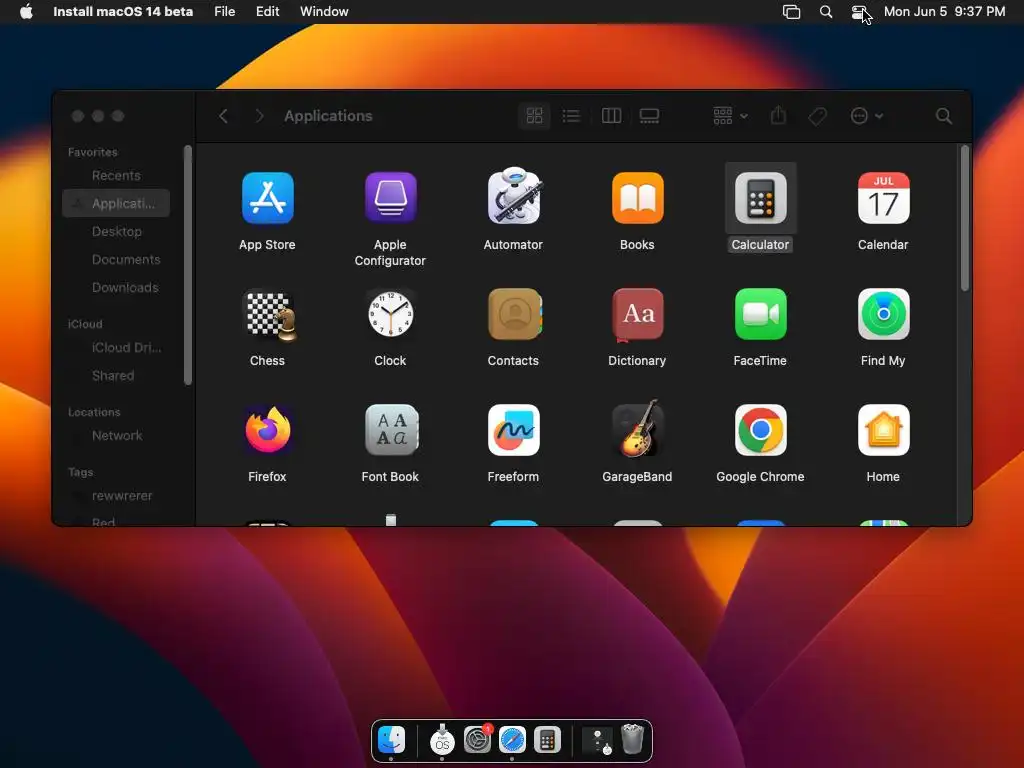Select the Contacts app icon

pyautogui.click(x=515, y=314)
